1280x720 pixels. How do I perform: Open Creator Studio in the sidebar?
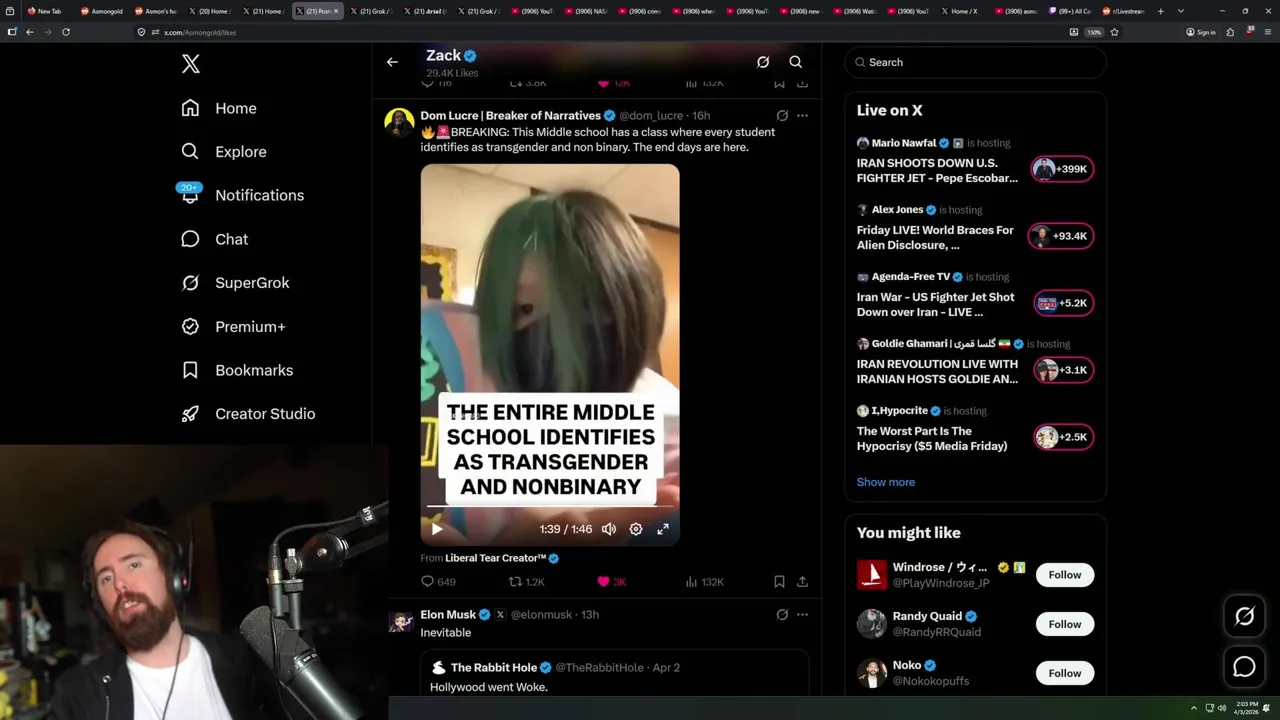(x=248, y=414)
